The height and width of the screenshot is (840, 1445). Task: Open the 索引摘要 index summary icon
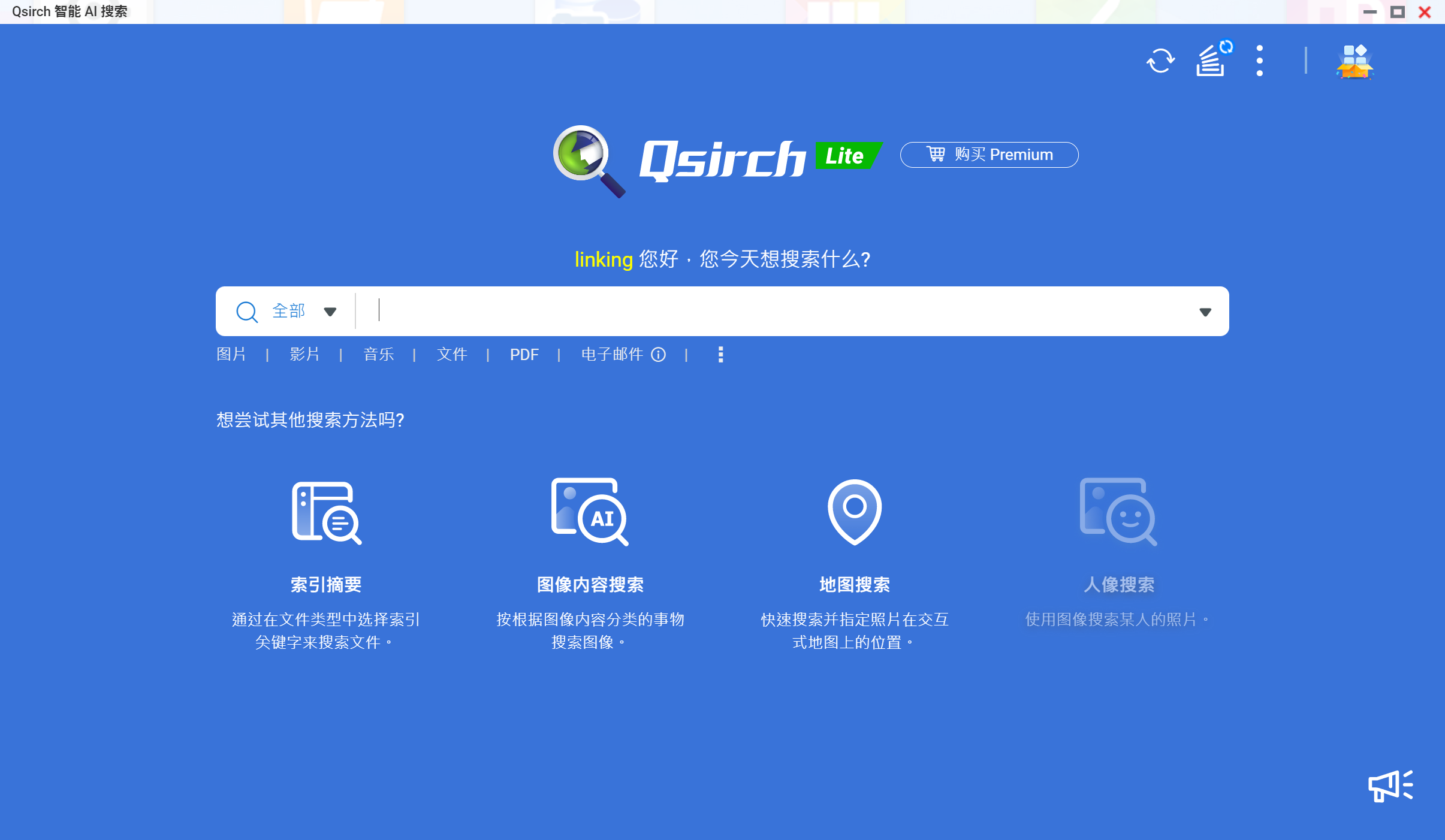click(x=327, y=512)
